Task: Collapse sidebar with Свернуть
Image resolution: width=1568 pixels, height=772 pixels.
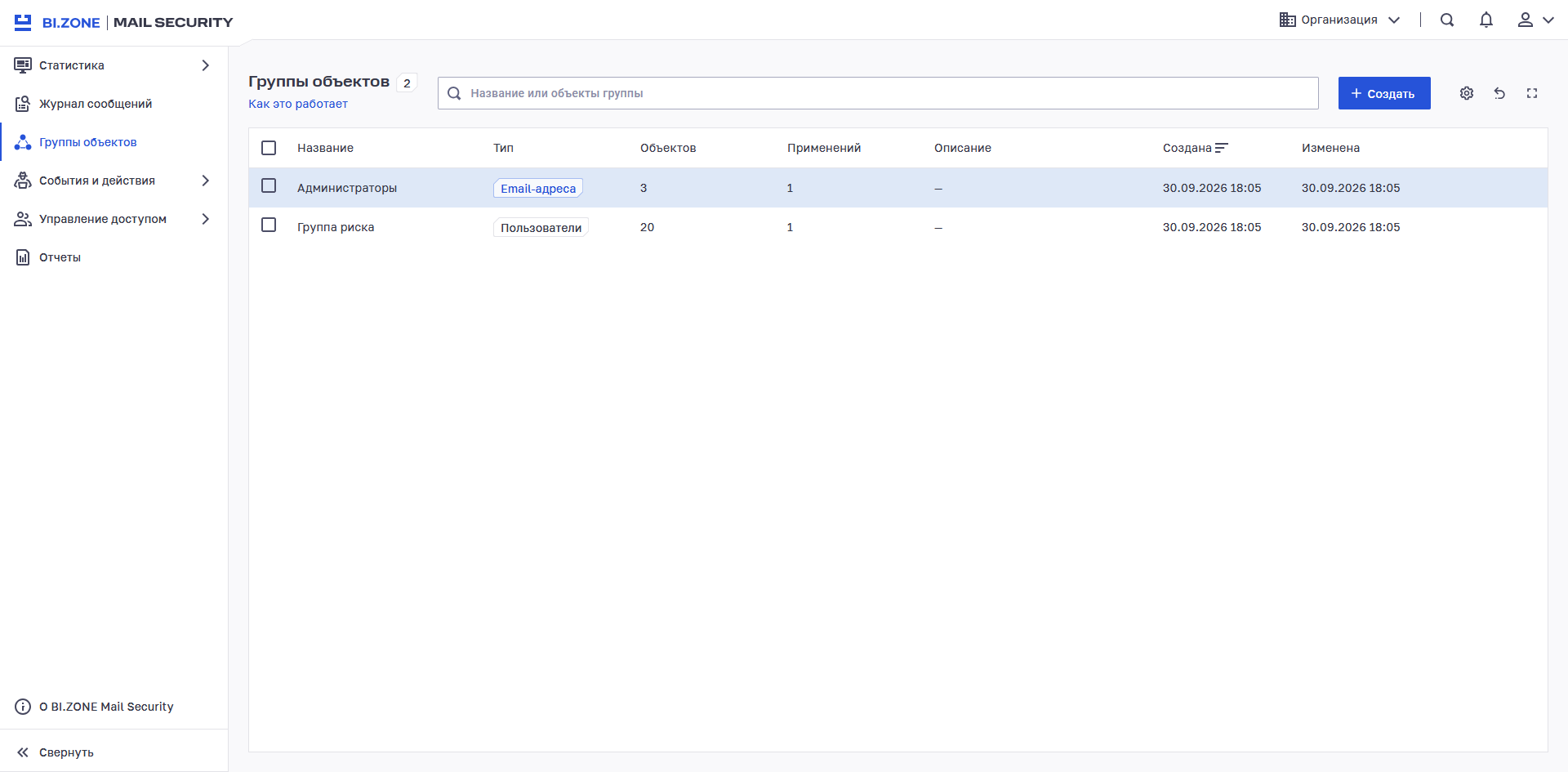Action: (114, 752)
